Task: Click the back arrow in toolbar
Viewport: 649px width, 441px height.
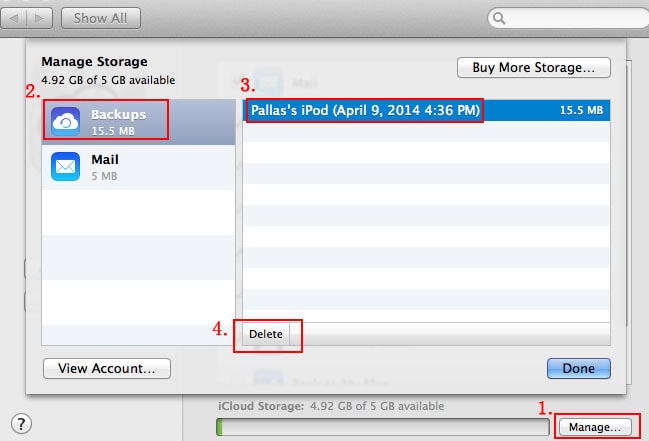Action: (x=14, y=18)
